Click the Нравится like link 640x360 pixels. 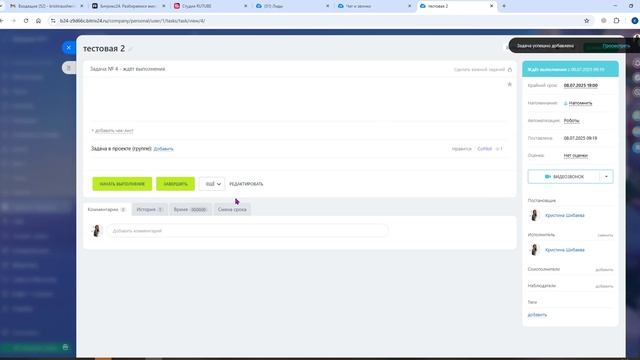[x=462, y=149]
